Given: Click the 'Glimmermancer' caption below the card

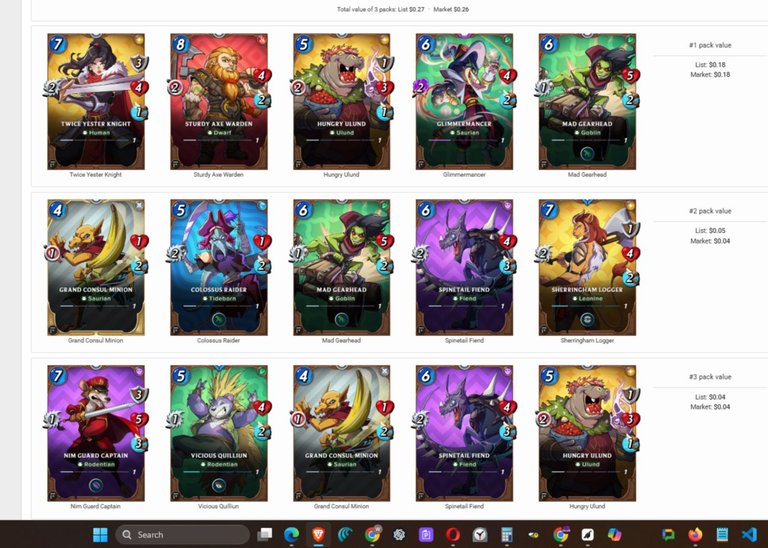Looking at the screenshot, I should pos(464,174).
